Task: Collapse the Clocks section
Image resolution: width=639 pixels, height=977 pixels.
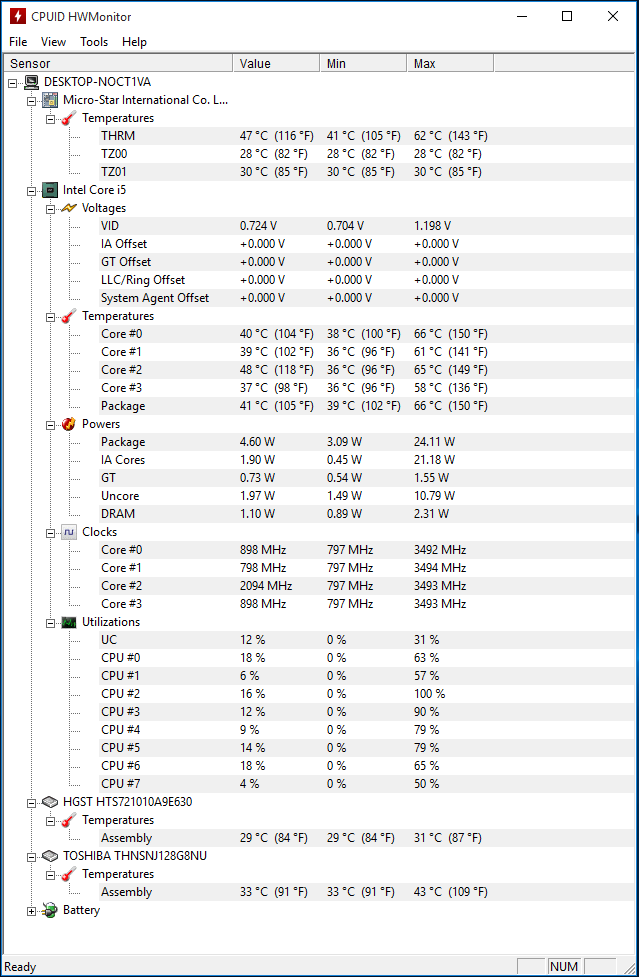Action: [50, 533]
